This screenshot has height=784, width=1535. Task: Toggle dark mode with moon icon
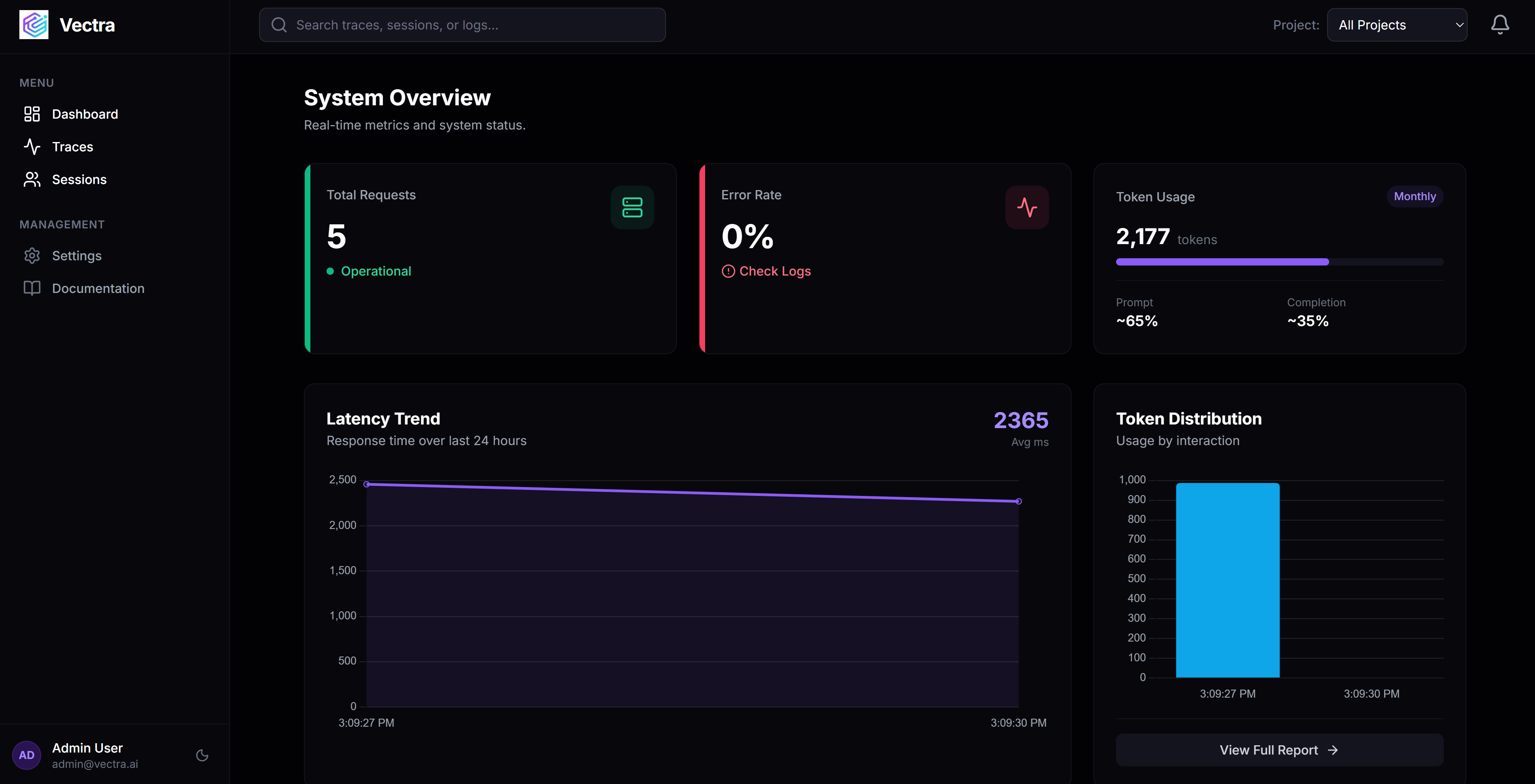[202, 755]
